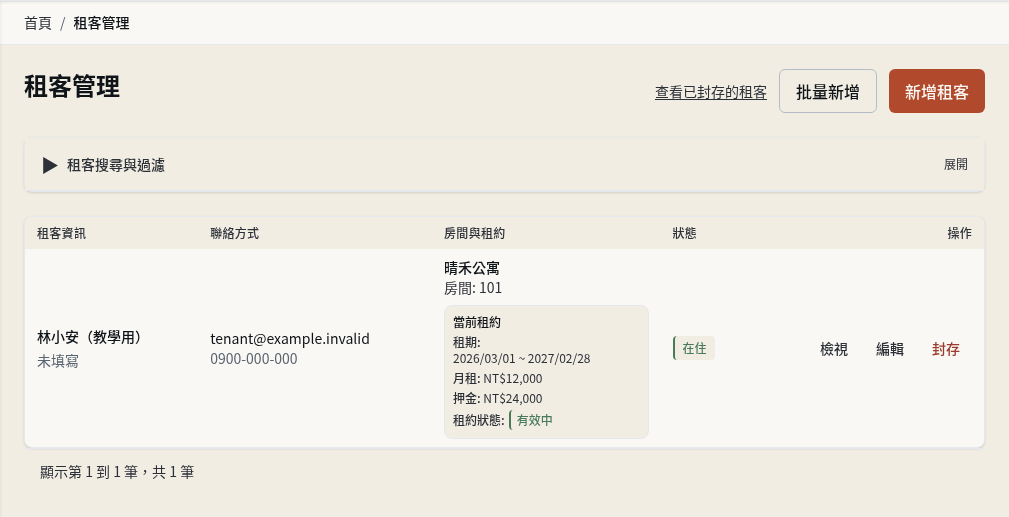Click lease period 2026/03/01 ~ 2027/02/28
The width and height of the screenshot is (1009, 517).
point(521,359)
